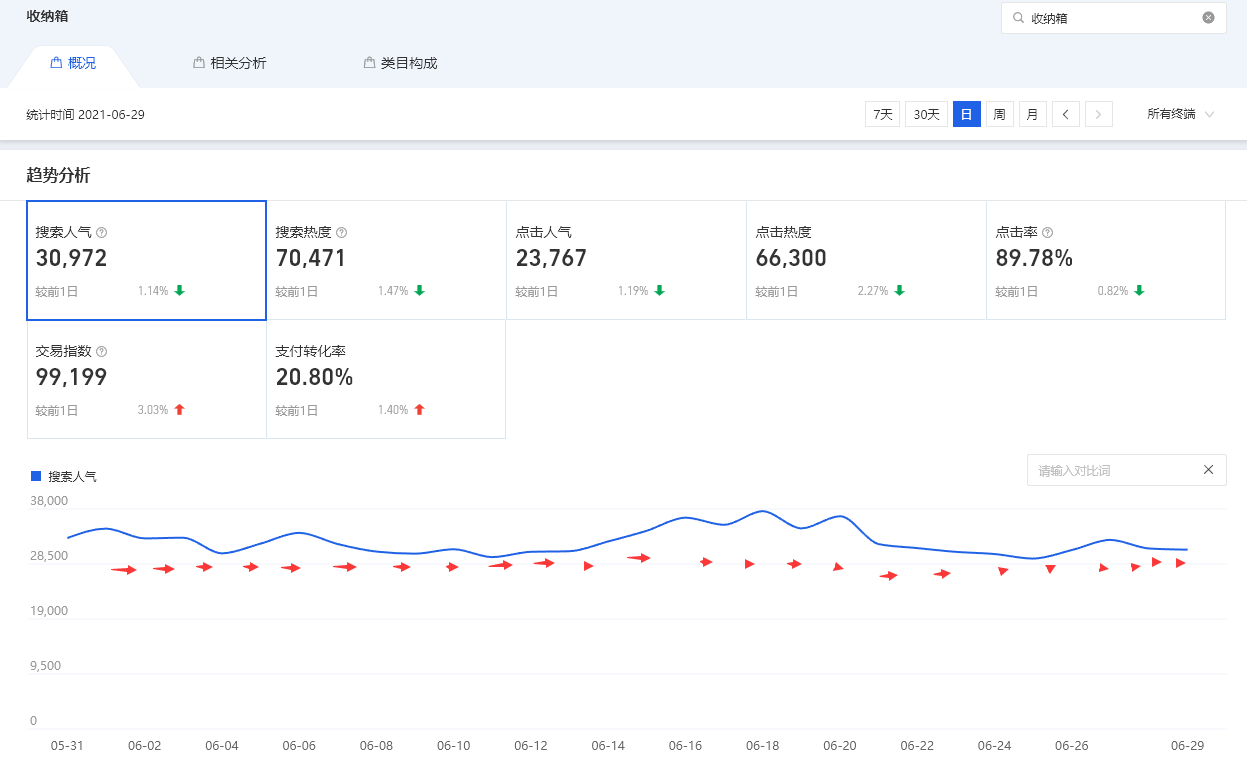
Task: Focus the 请输入对比词 input field
Action: [1110, 470]
